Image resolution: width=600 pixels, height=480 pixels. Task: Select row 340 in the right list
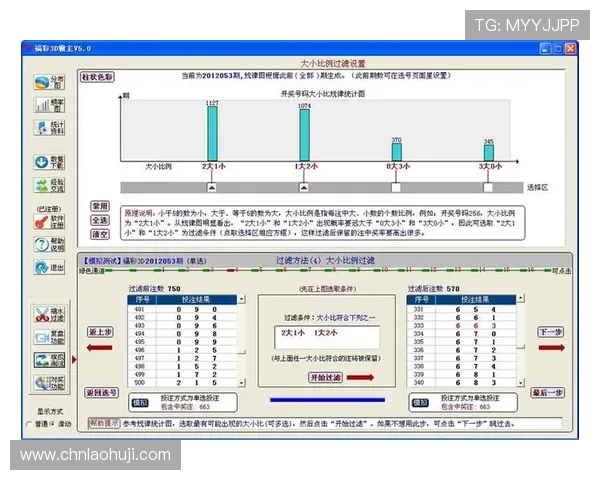(461, 382)
